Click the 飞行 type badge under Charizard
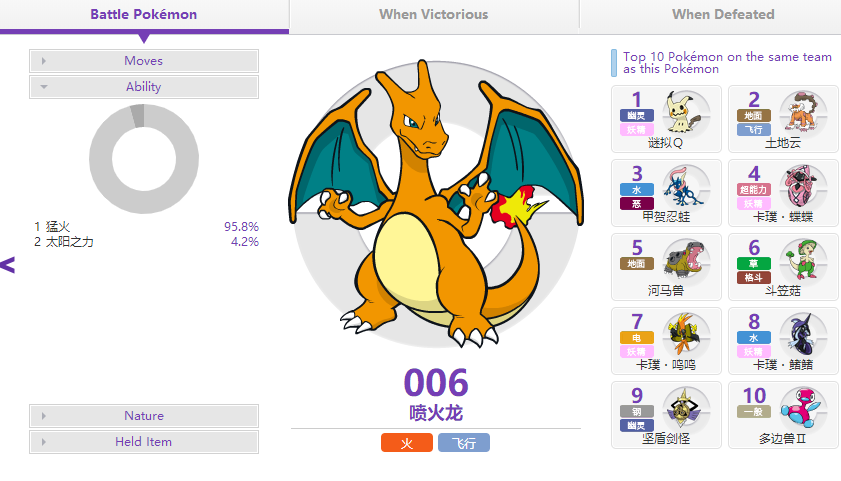The image size is (841, 481). tap(464, 443)
